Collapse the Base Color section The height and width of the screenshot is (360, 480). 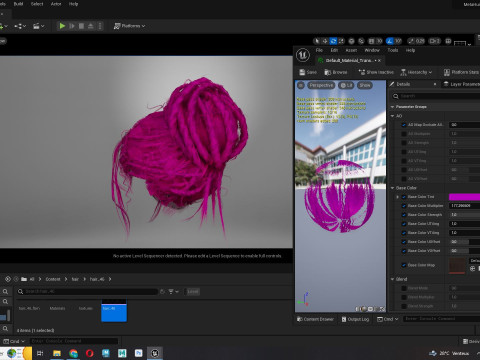[x=392, y=188]
